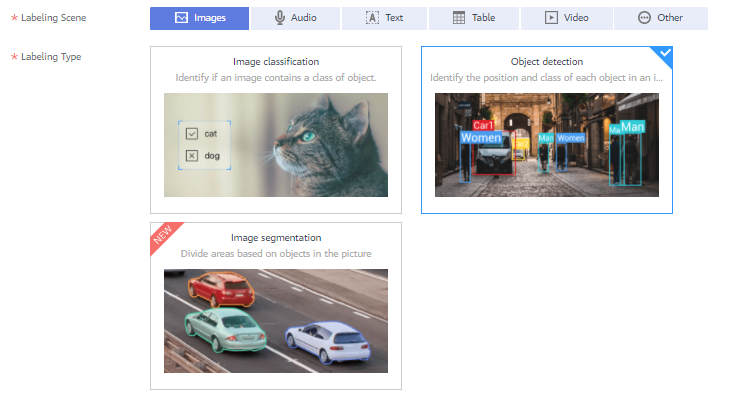The image size is (735, 393).
Task: Click the microphone icon in Audio tab
Action: 280,18
